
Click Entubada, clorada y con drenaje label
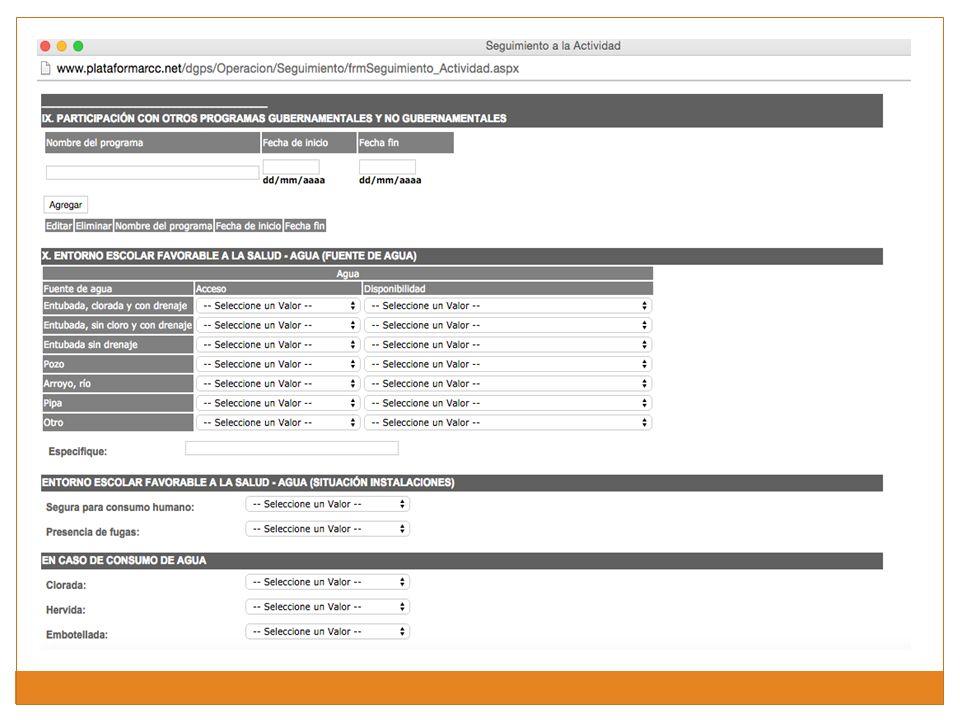pos(116,306)
